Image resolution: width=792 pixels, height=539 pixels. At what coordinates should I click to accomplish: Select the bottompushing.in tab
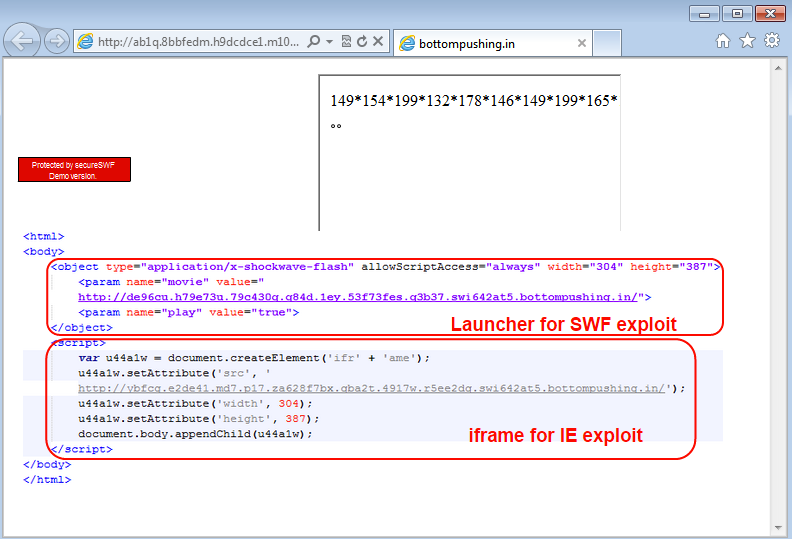click(492, 43)
